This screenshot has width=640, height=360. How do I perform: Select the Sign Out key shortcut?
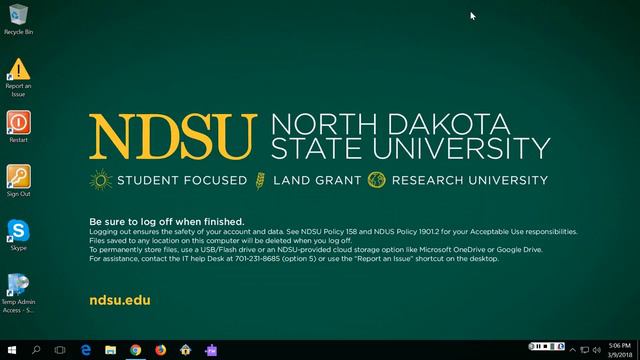point(18,181)
